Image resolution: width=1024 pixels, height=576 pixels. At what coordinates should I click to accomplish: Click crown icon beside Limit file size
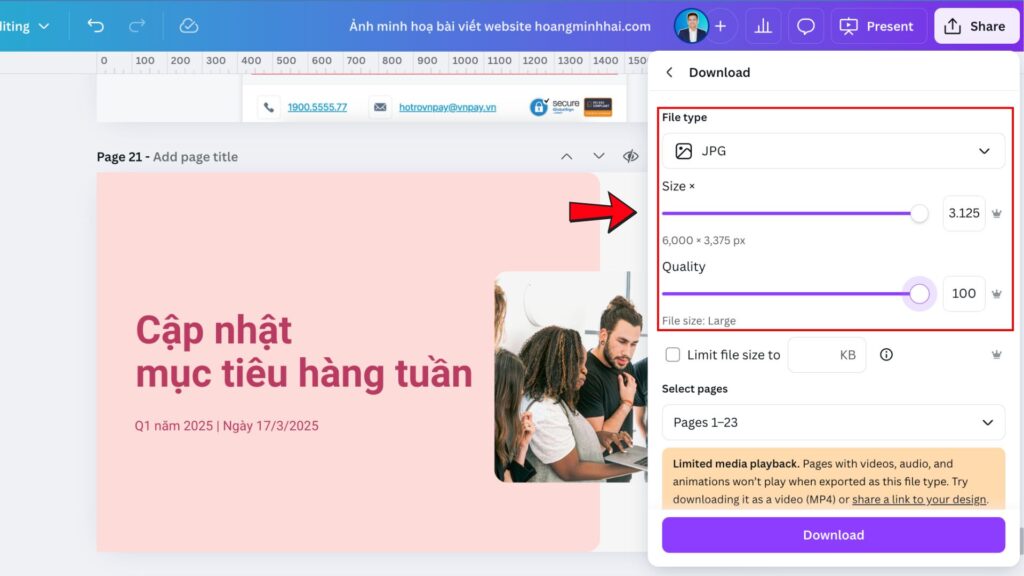[x=997, y=355]
